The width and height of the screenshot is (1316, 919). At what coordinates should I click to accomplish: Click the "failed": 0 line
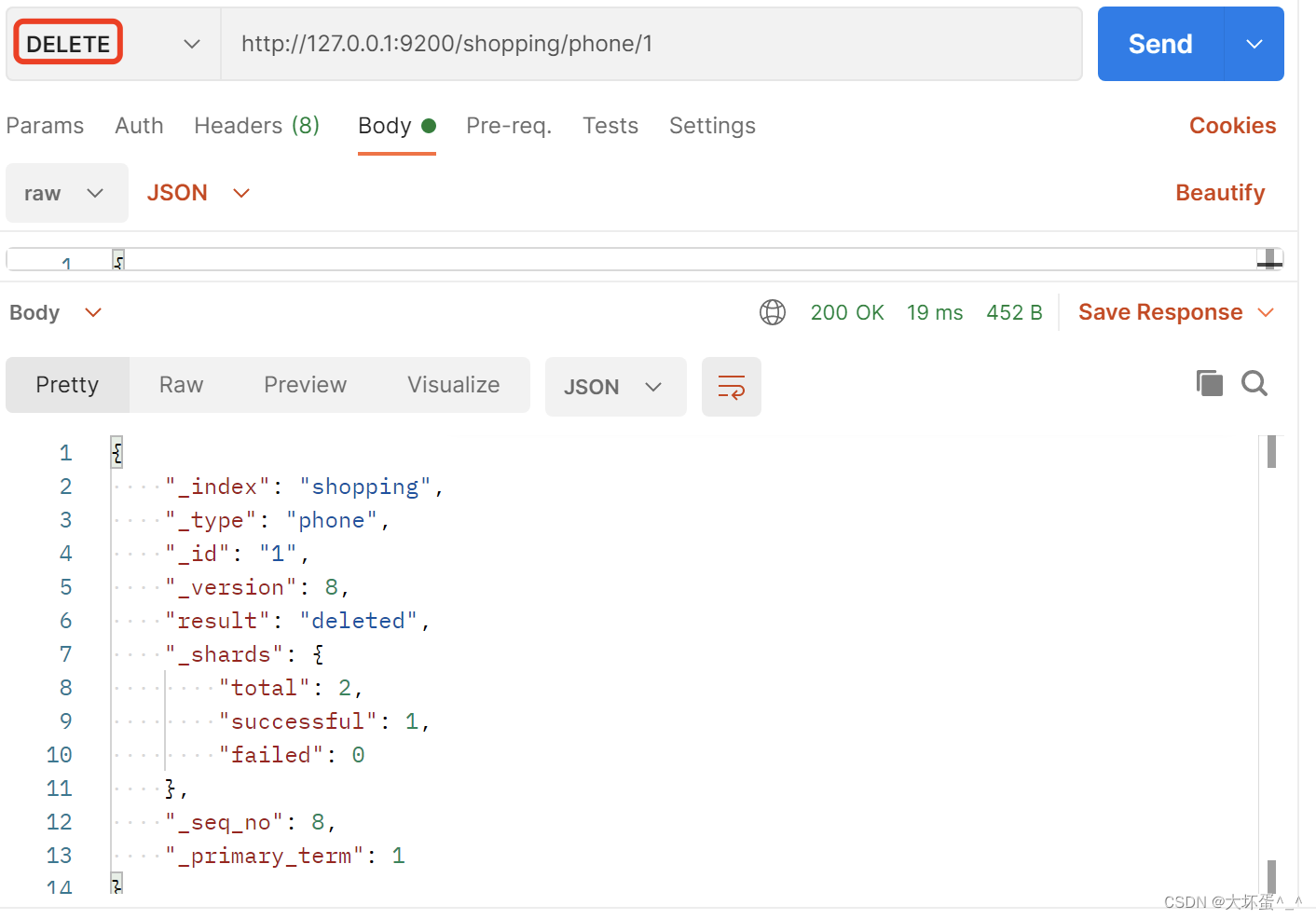pos(292,755)
